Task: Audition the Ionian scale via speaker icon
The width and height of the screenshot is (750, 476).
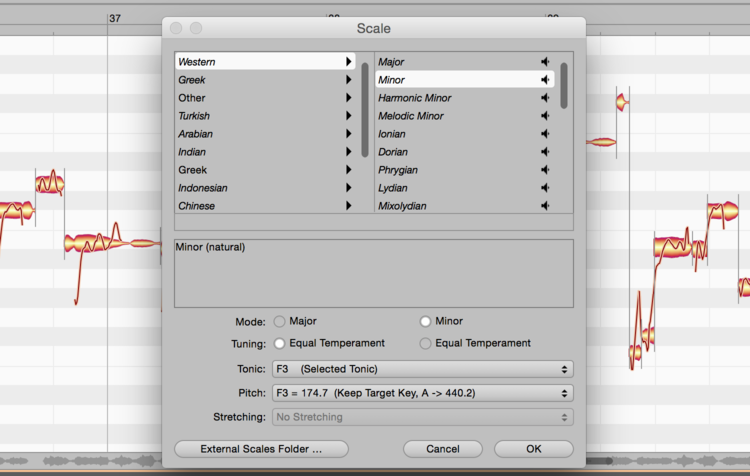Action: (545, 134)
